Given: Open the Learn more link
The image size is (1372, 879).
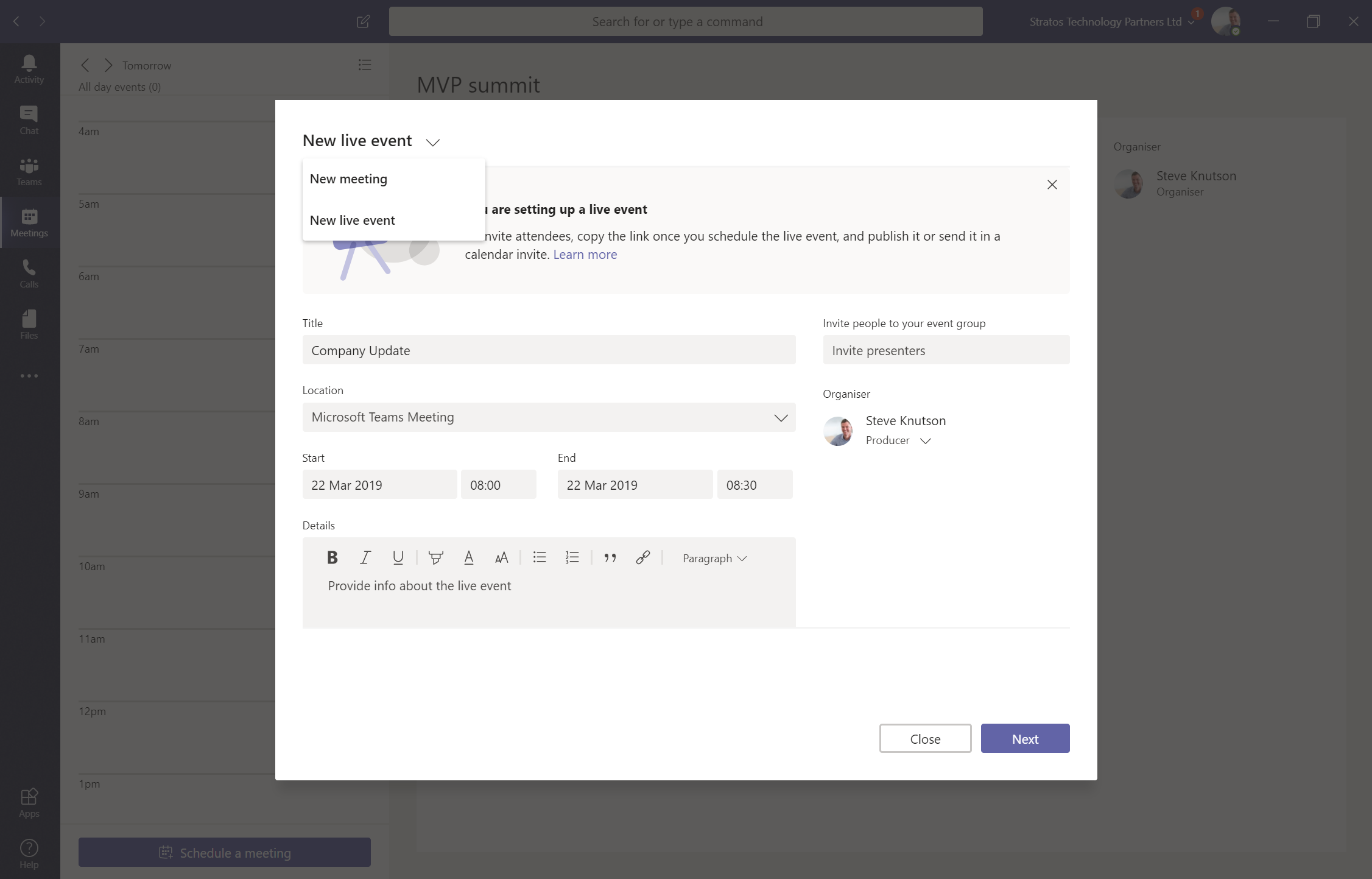Looking at the screenshot, I should pos(585,254).
